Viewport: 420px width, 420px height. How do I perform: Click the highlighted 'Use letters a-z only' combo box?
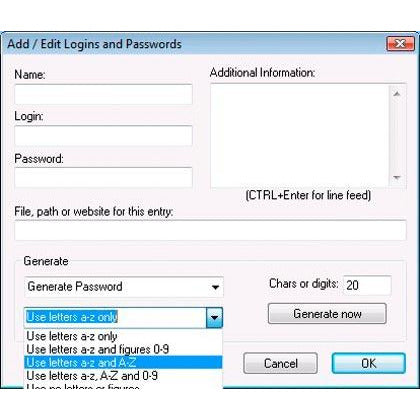(x=116, y=317)
